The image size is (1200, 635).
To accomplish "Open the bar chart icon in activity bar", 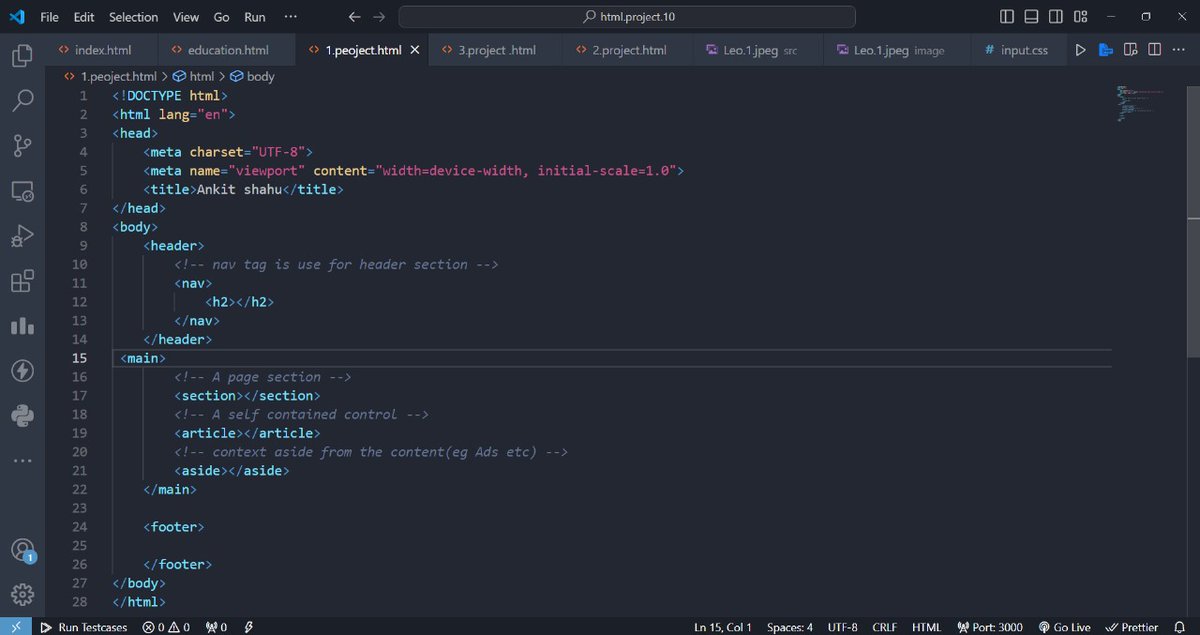I will tap(22, 326).
